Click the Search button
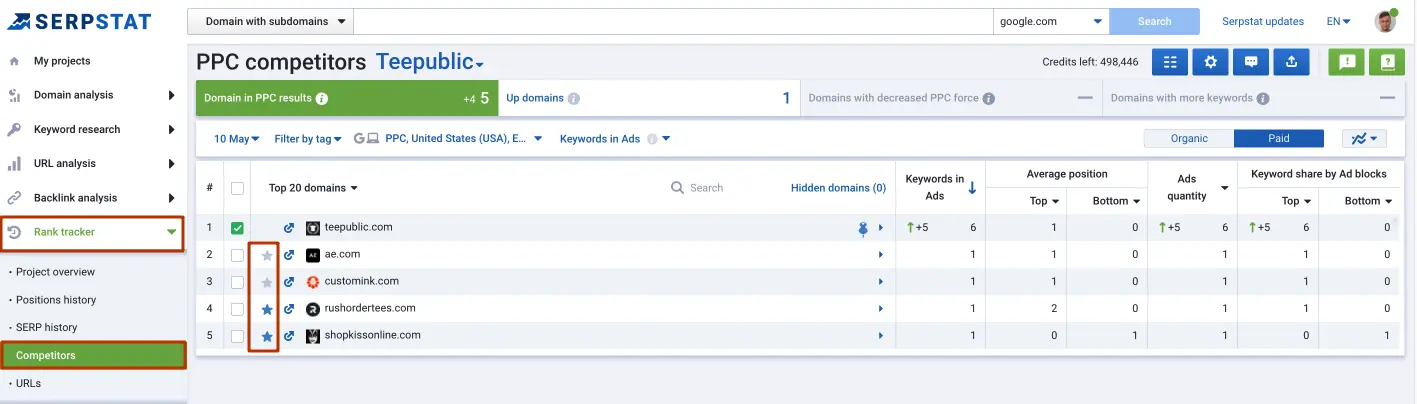This screenshot has height=404, width=1417. click(x=1154, y=21)
